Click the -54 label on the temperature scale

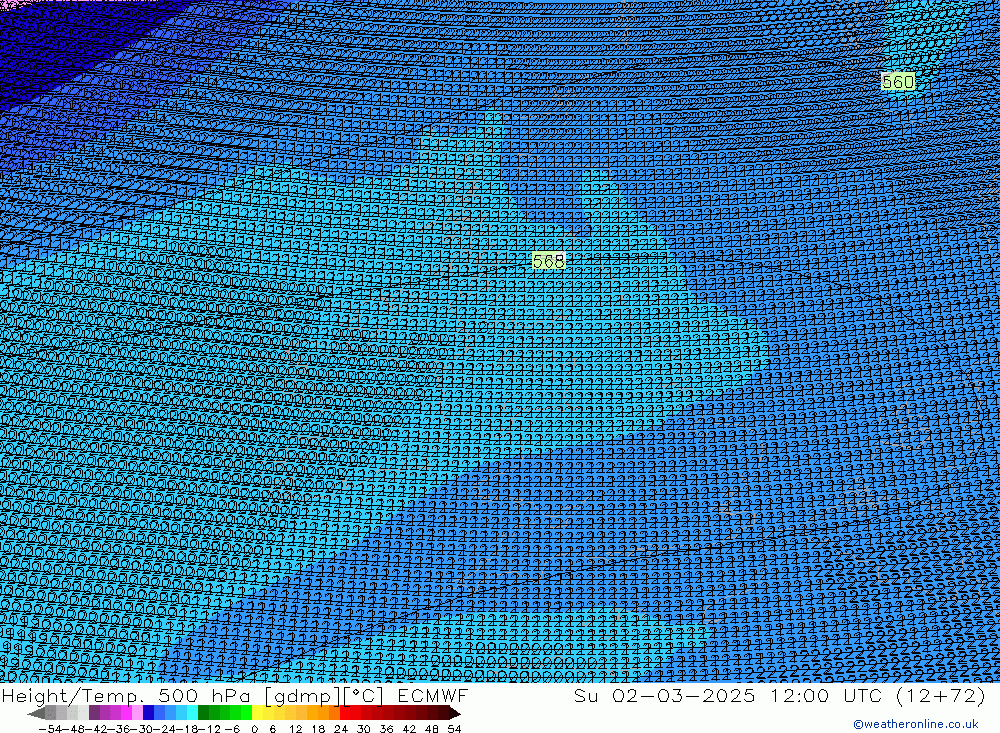(50, 729)
